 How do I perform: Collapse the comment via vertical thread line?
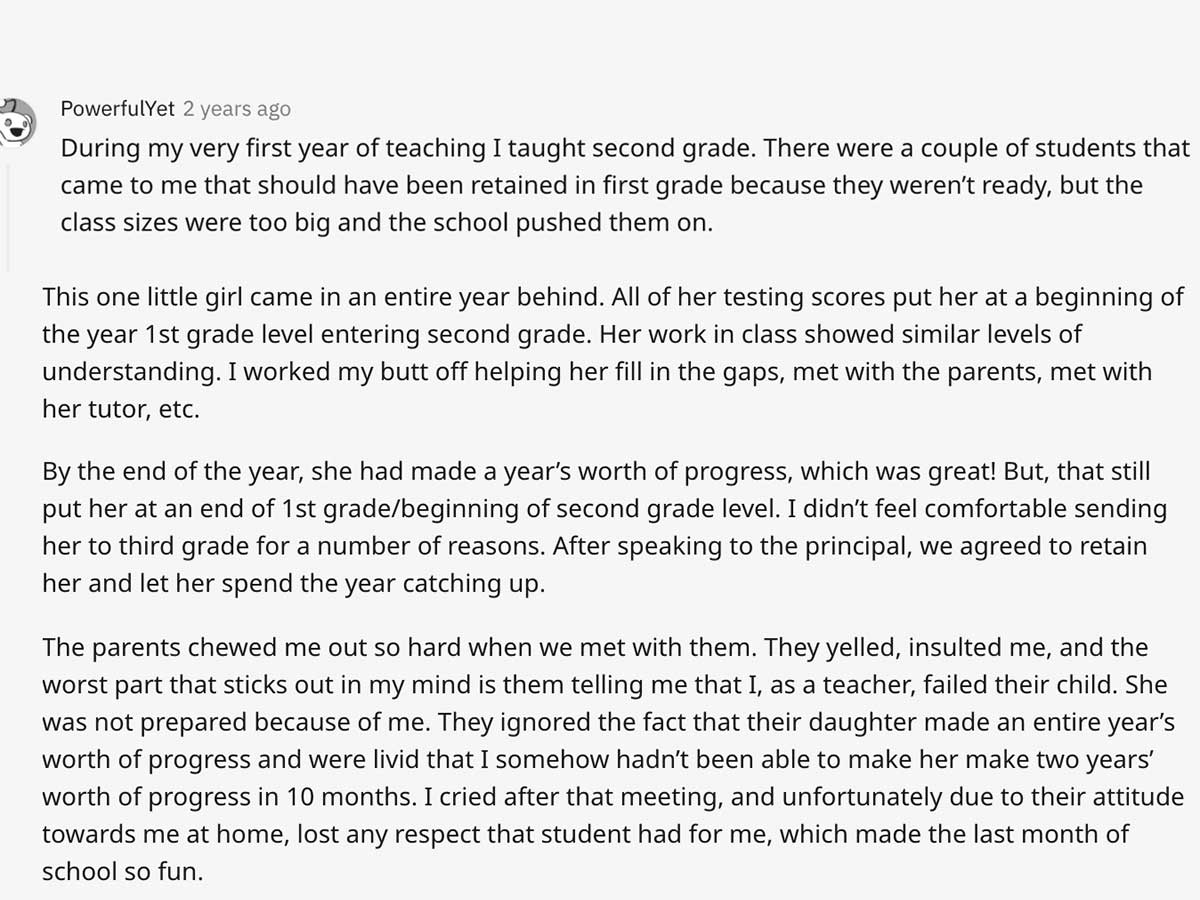tap(7, 218)
